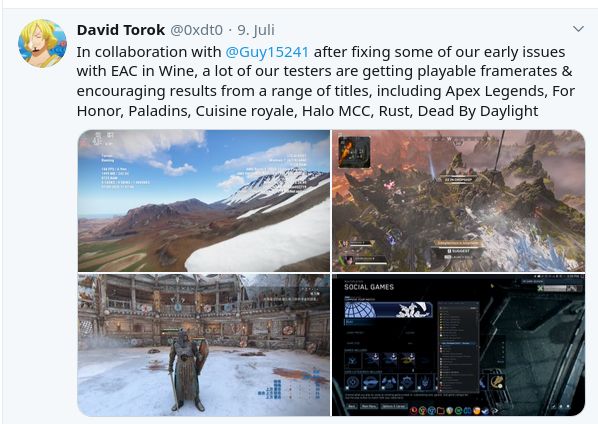Click the gold emblem icon in Halo menu

point(497,382)
